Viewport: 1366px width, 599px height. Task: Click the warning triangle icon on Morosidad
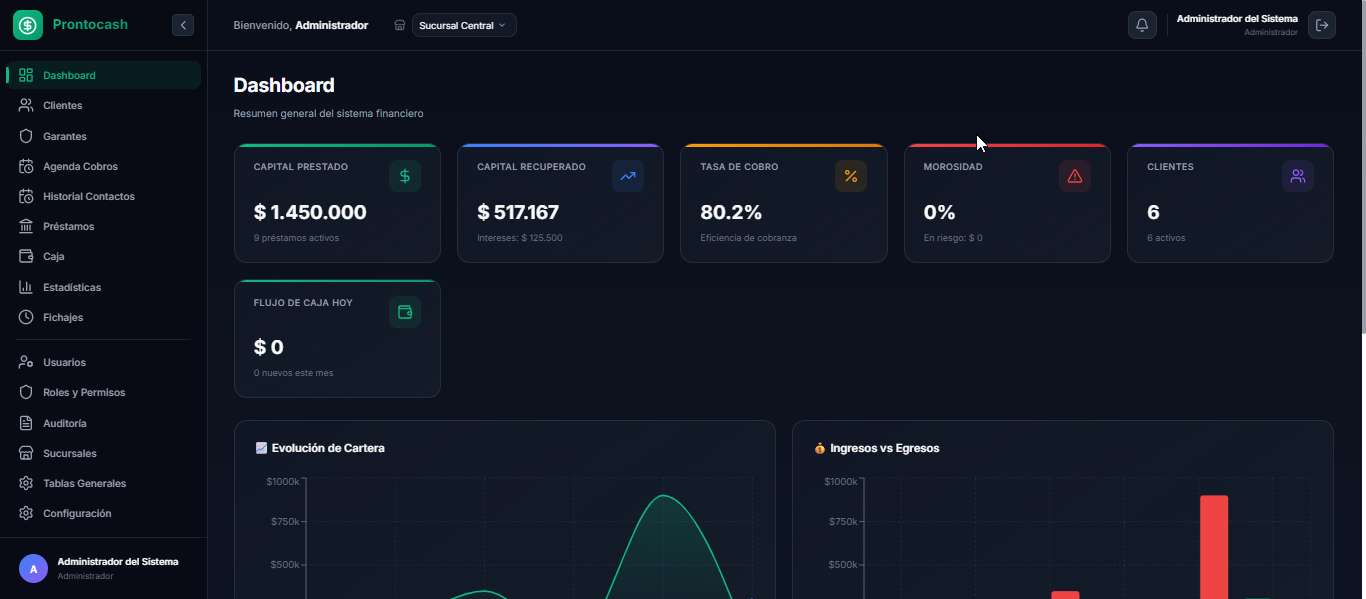click(x=1075, y=176)
